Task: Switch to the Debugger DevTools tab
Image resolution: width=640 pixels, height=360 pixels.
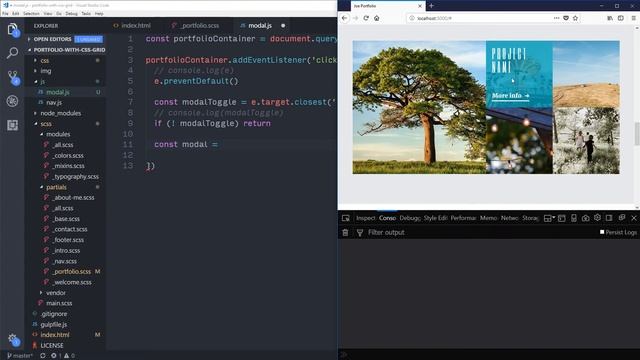Action: click(x=410, y=218)
